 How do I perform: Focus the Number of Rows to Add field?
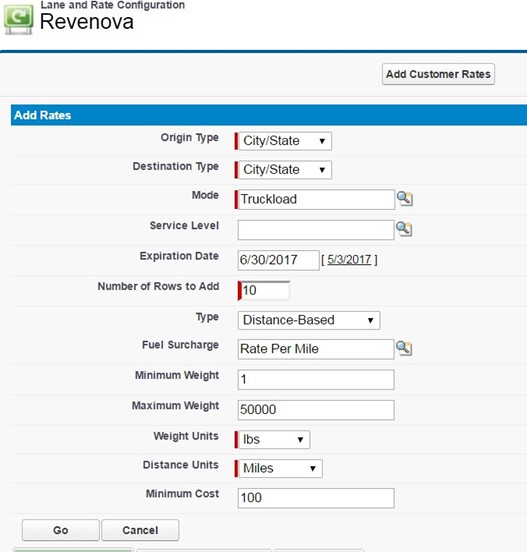tap(264, 291)
